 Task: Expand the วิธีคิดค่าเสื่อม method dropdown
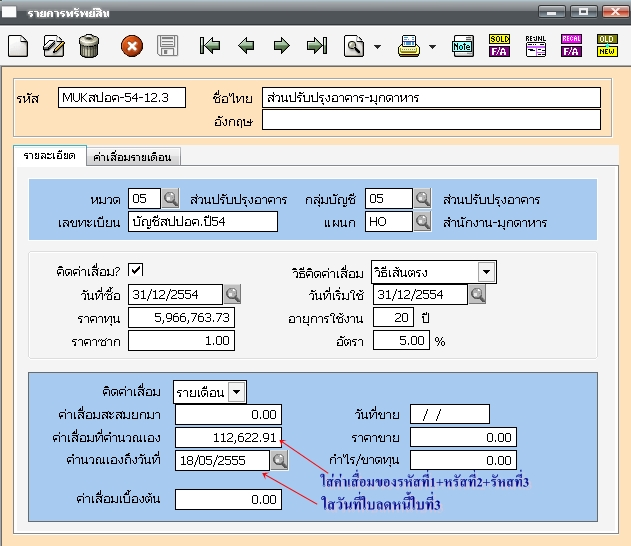(485, 271)
